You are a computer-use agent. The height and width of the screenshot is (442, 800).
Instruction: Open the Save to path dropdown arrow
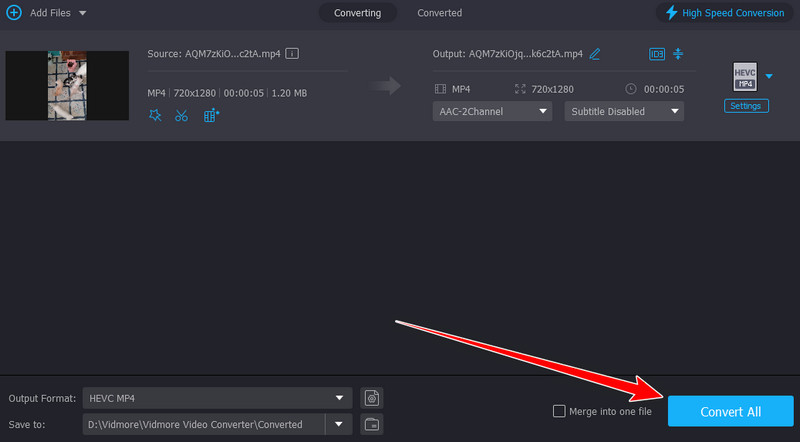(340, 424)
